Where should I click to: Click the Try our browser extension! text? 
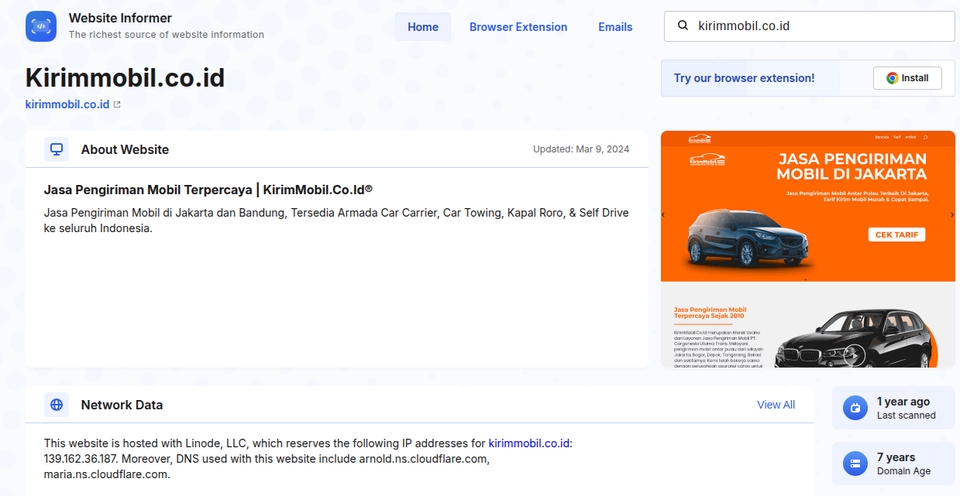click(x=744, y=78)
